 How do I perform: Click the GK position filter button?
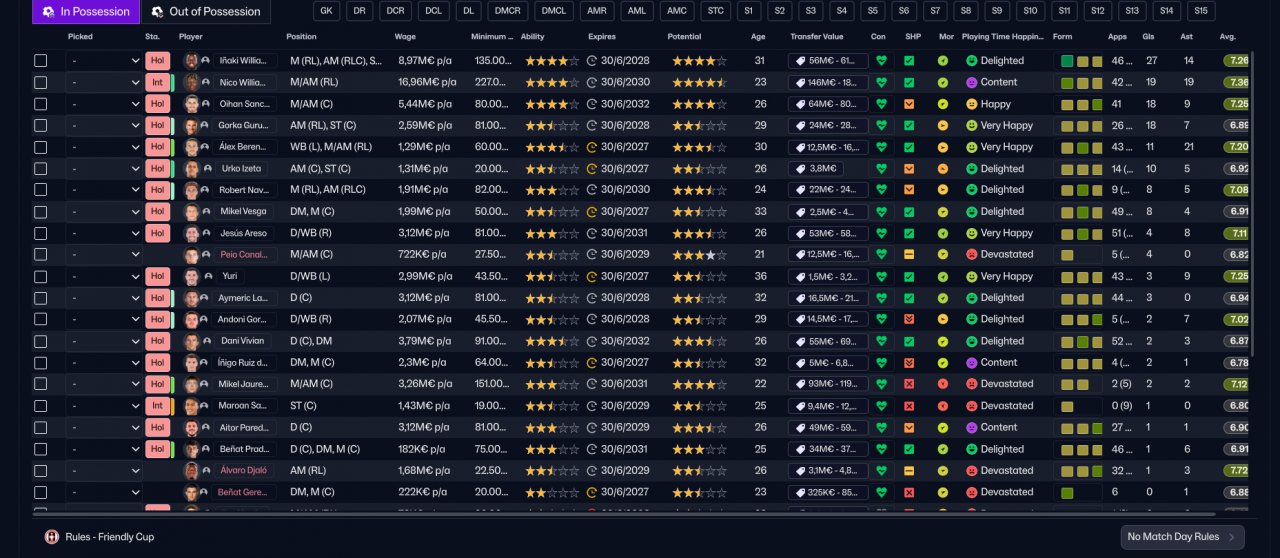point(326,12)
